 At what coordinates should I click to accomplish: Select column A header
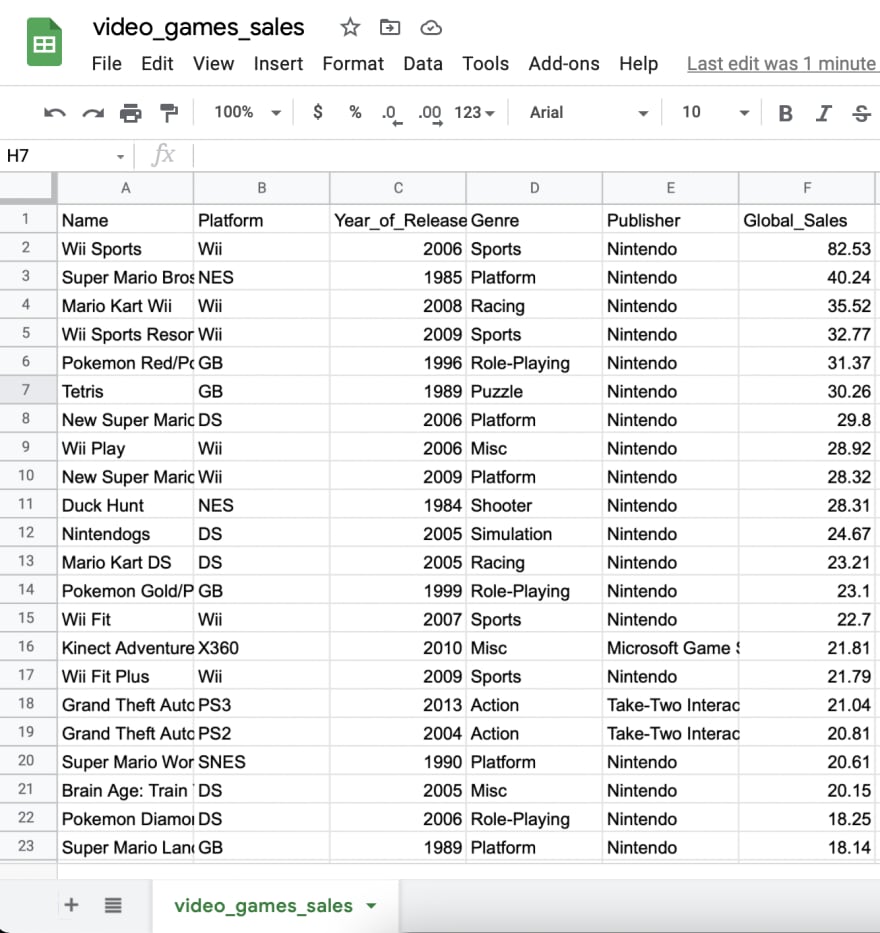[x=126, y=188]
